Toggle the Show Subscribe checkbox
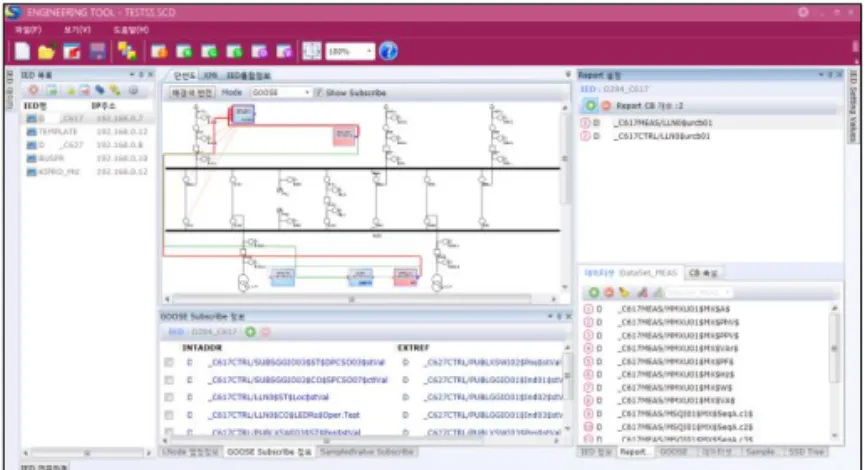The image size is (865, 470). [318, 93]
